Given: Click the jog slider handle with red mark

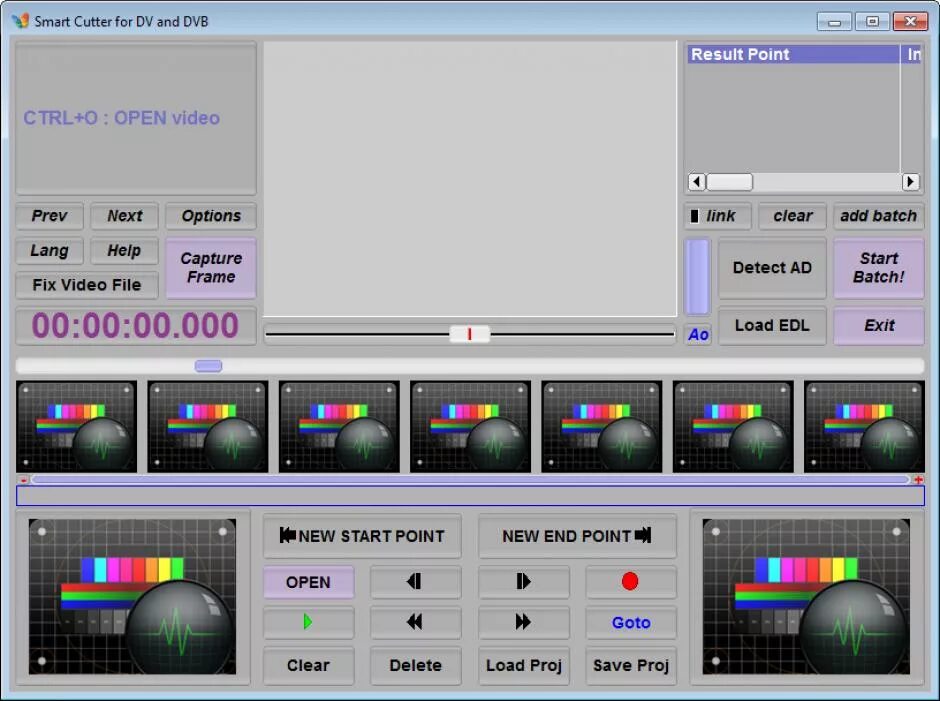Looking at the screenshot, I should [469, 334].
